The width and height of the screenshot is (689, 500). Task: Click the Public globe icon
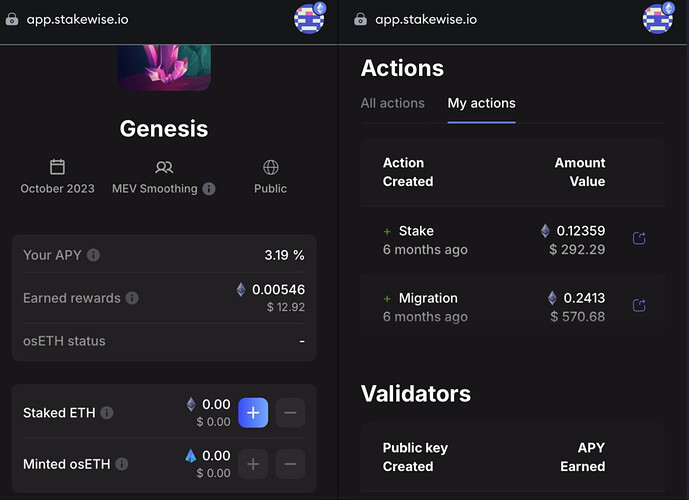(271, 167)
